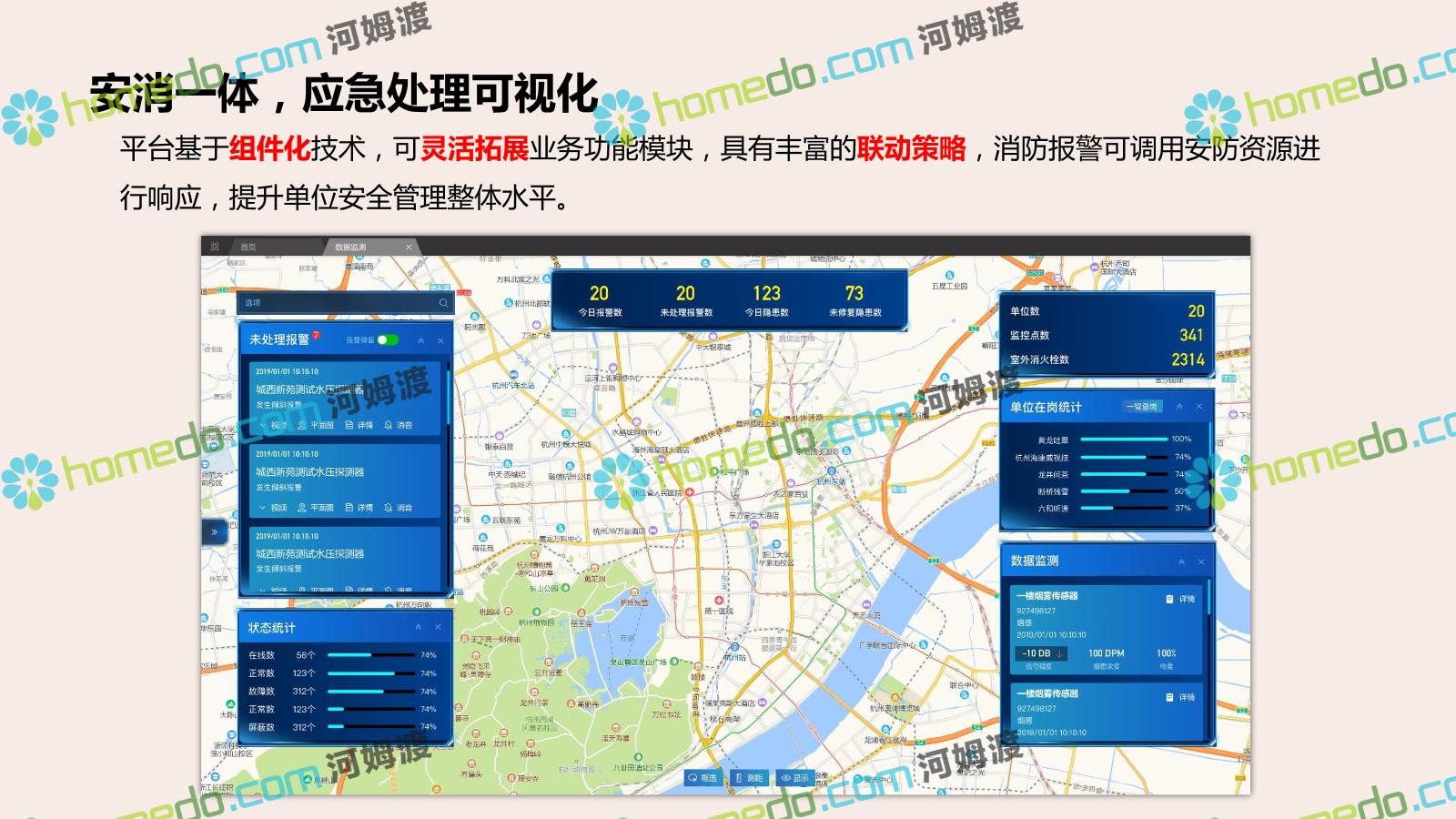The width and height of the screenshot is (1456, 819).
Task: Open the 显示 visibility options
Action: coord(794,778)
